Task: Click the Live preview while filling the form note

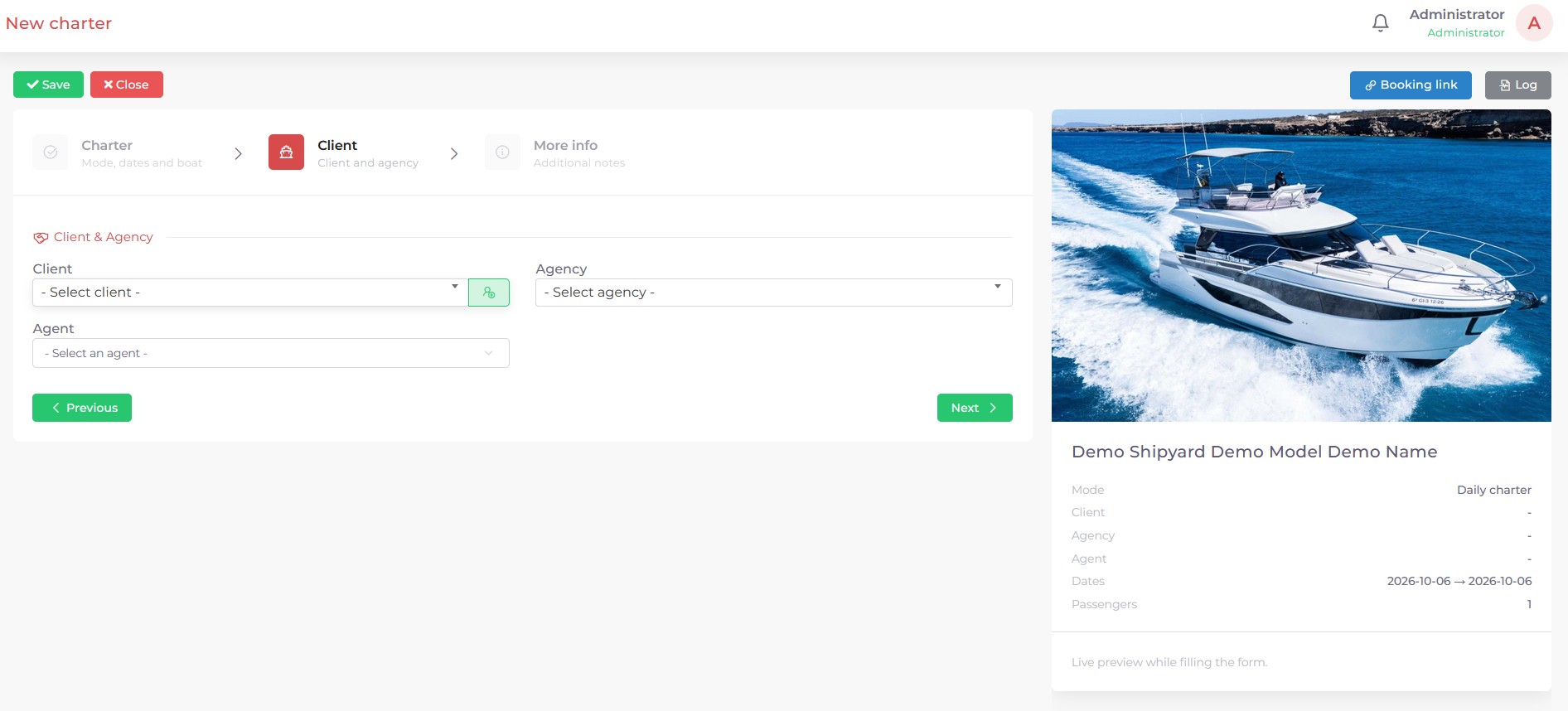Action: click(x=1169, y=662)
